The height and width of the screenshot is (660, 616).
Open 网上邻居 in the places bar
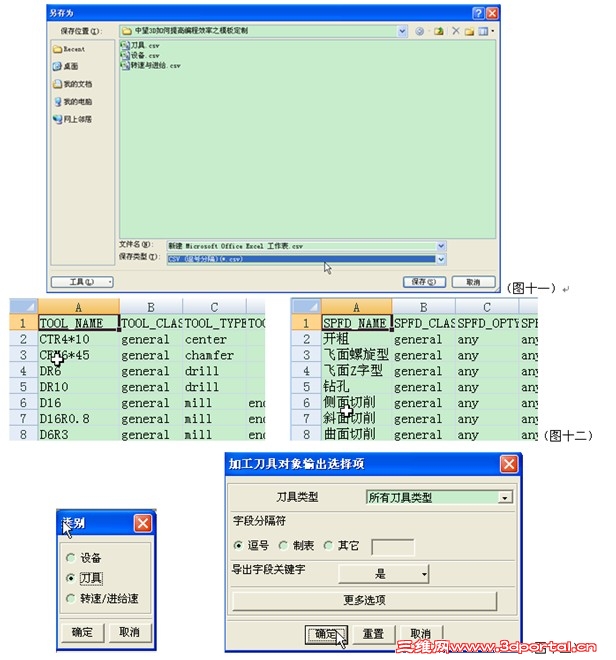coord(72,120)
